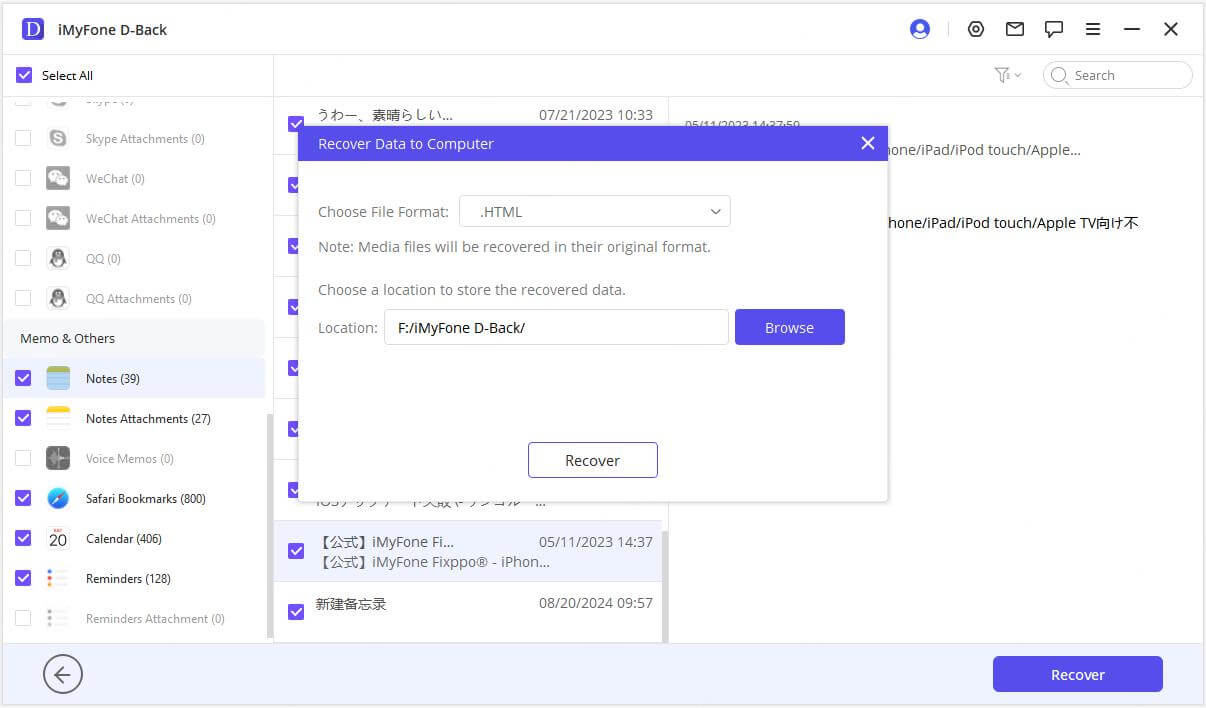Uncheck the Safari Bookmarks checkbox
This screenshot has height=708, width=1206.
point(23,498)
